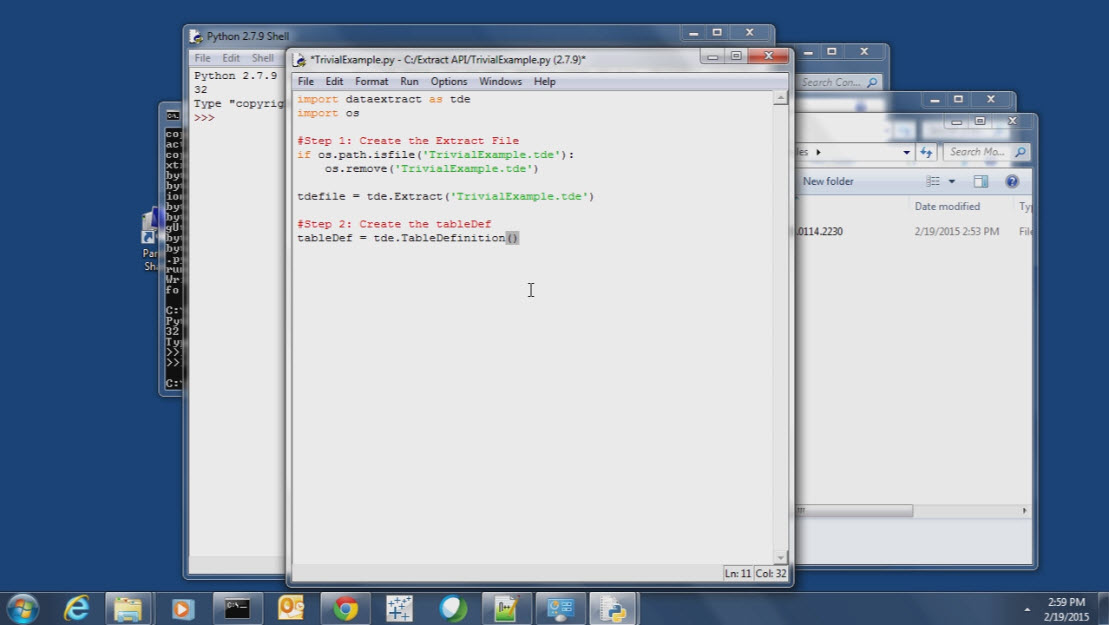This screenshot has width=1109, height=625.
Task: Open the Windows Start menu orb
Action: tap(22, 609)
